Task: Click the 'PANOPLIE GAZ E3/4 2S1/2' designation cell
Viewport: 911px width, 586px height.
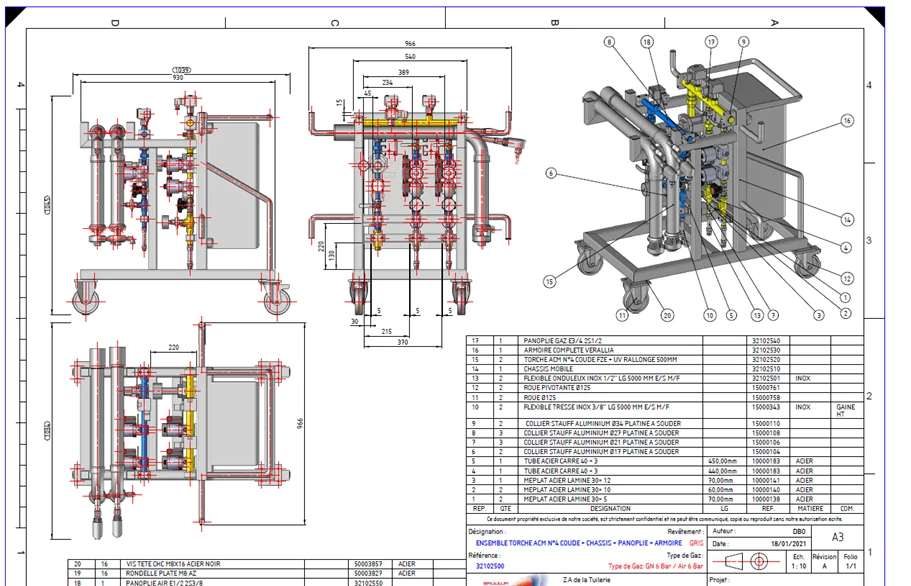Action: click(565, 341)
